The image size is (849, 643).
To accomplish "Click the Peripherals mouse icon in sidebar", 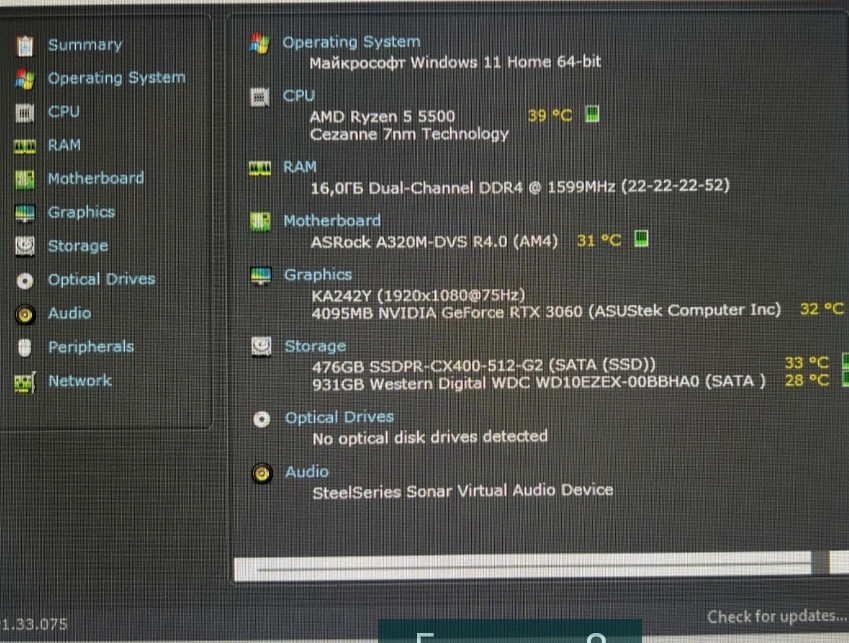I will tap(26, 348).
